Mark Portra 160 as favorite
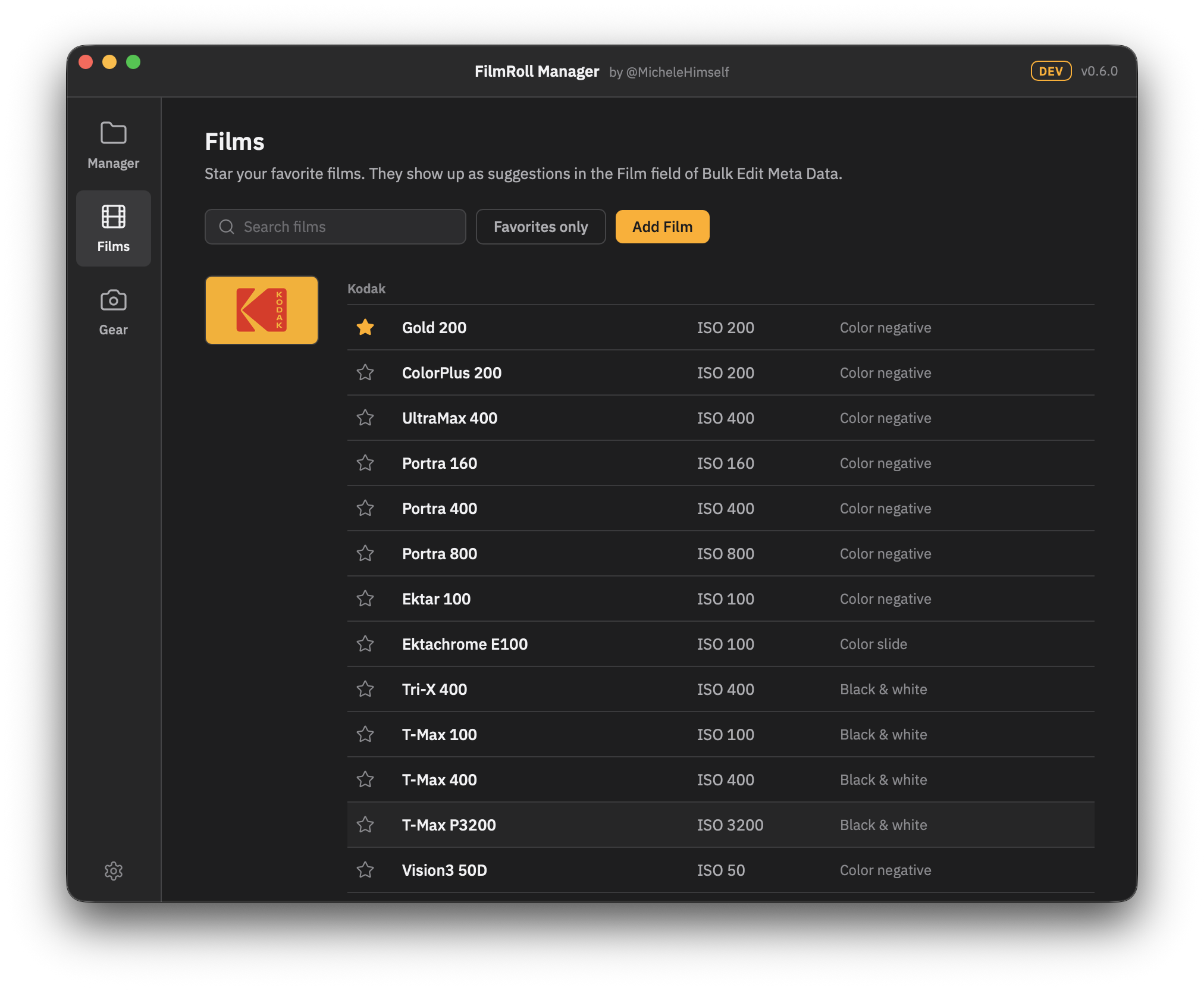 [x=365, y=463]
